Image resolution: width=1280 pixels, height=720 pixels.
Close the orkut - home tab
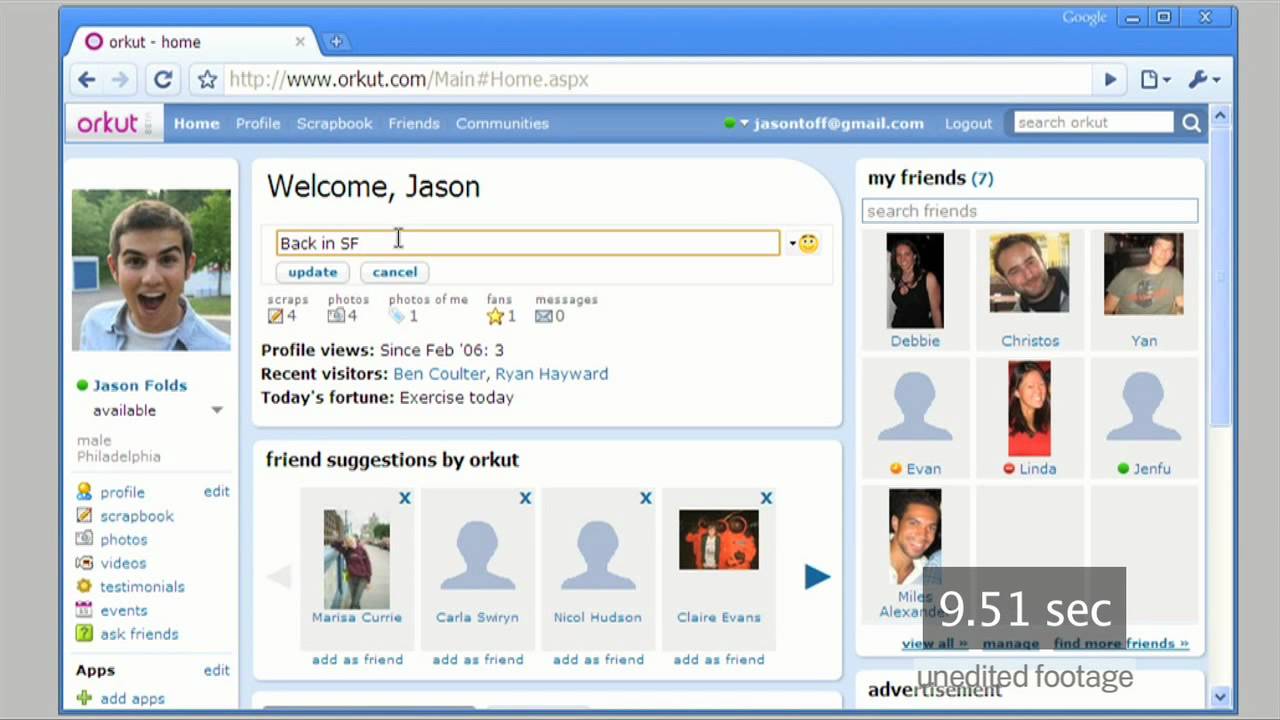(300, 42)
